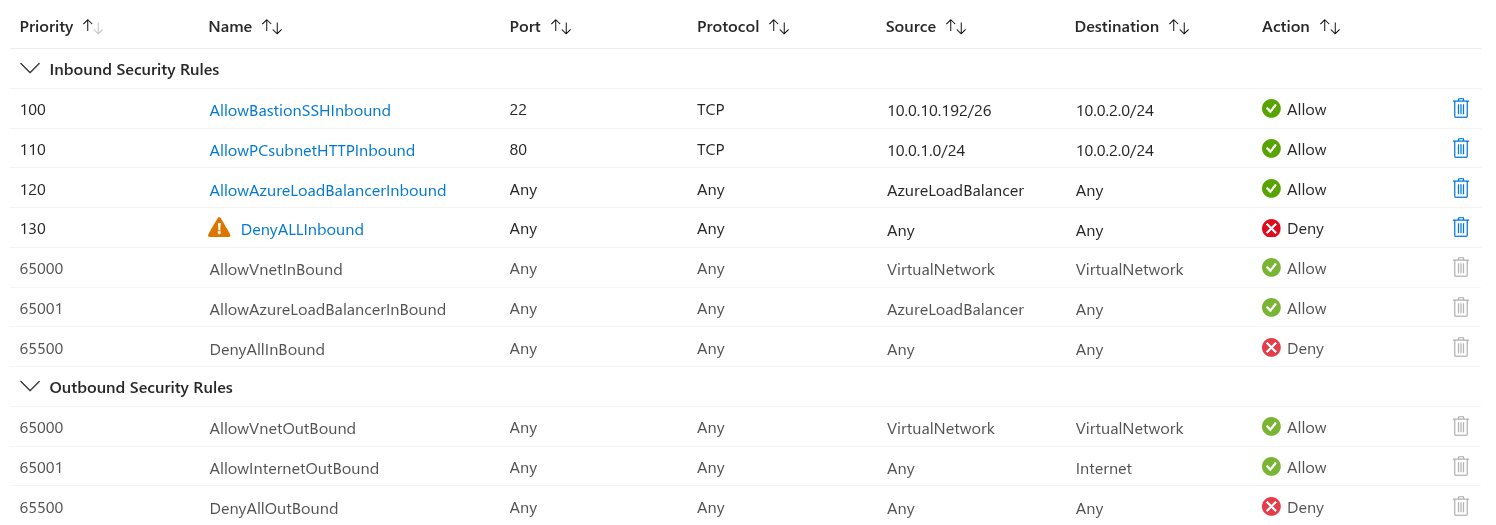
Task: Click trash icon on DenyALLInbound row
Action: click(x=1460, y=228)
